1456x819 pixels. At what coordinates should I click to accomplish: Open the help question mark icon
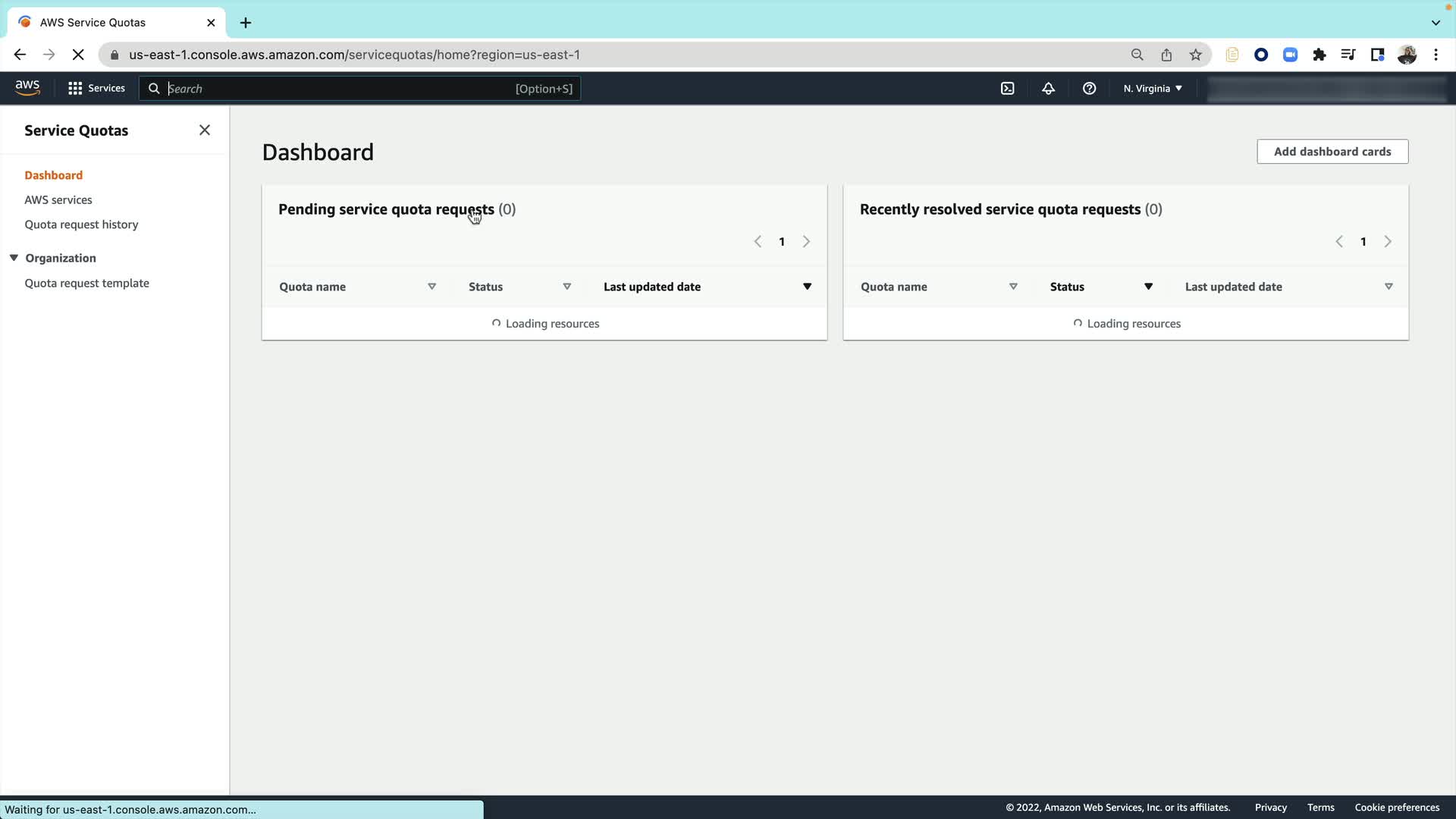[x=1089, y=89]
